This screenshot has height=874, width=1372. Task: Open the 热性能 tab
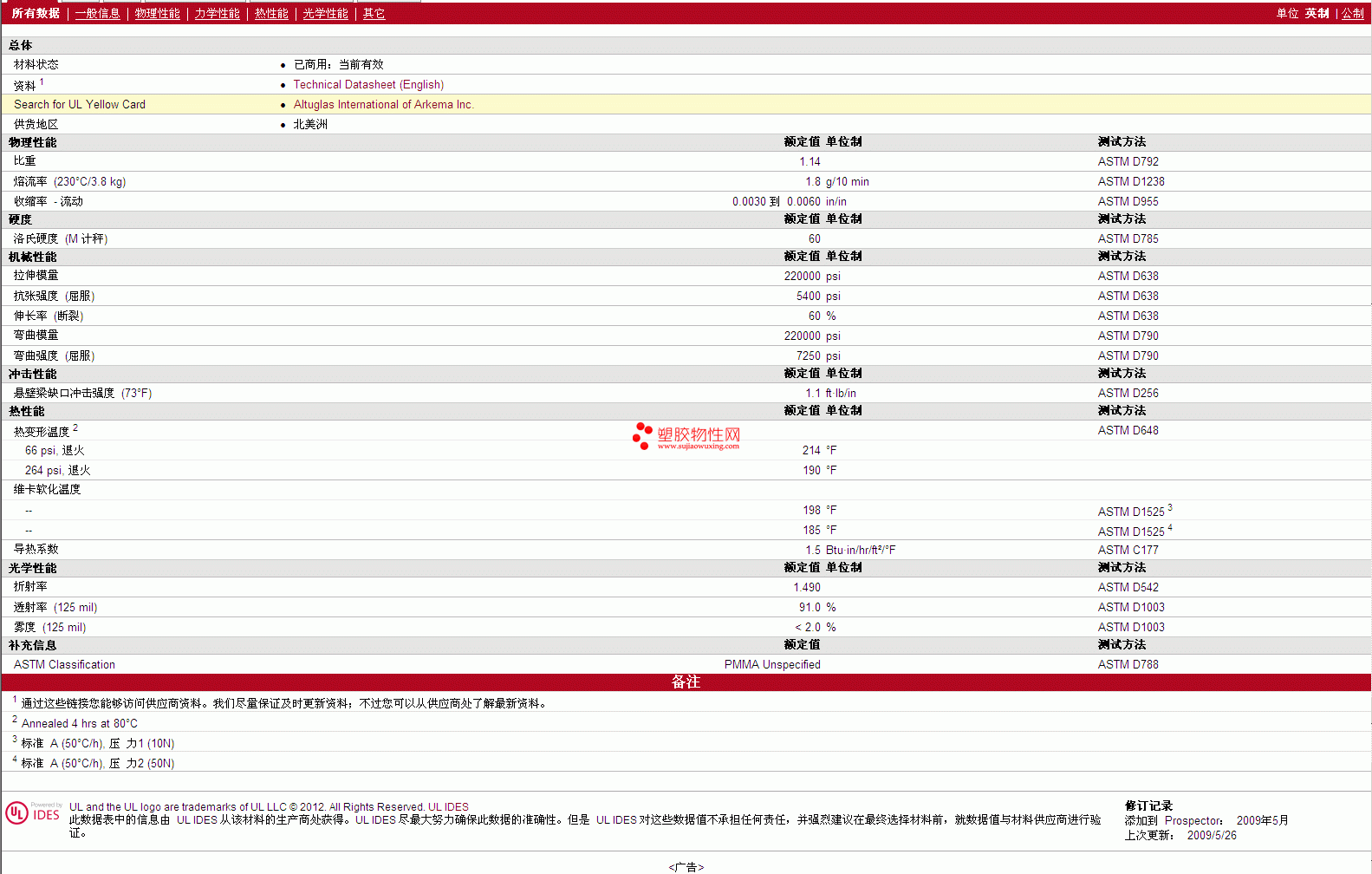point(271,14)
